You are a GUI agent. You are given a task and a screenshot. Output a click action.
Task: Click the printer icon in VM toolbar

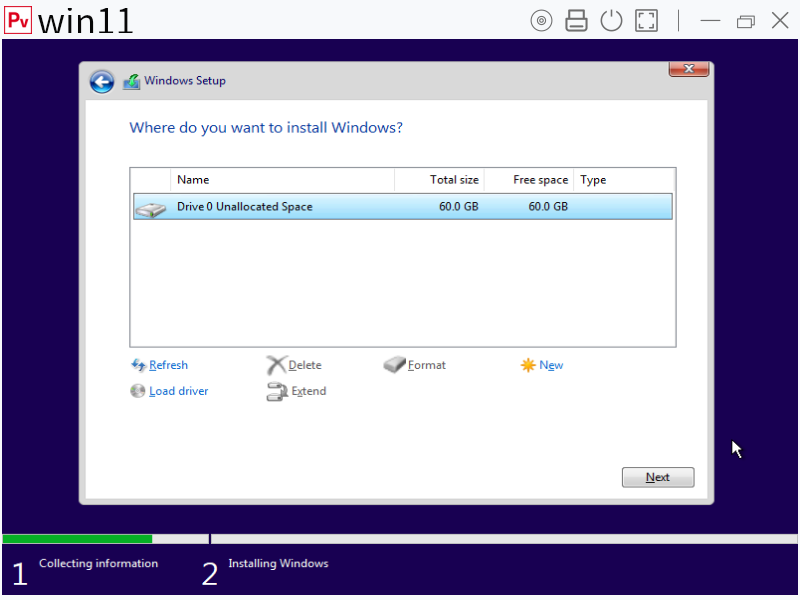576,21
